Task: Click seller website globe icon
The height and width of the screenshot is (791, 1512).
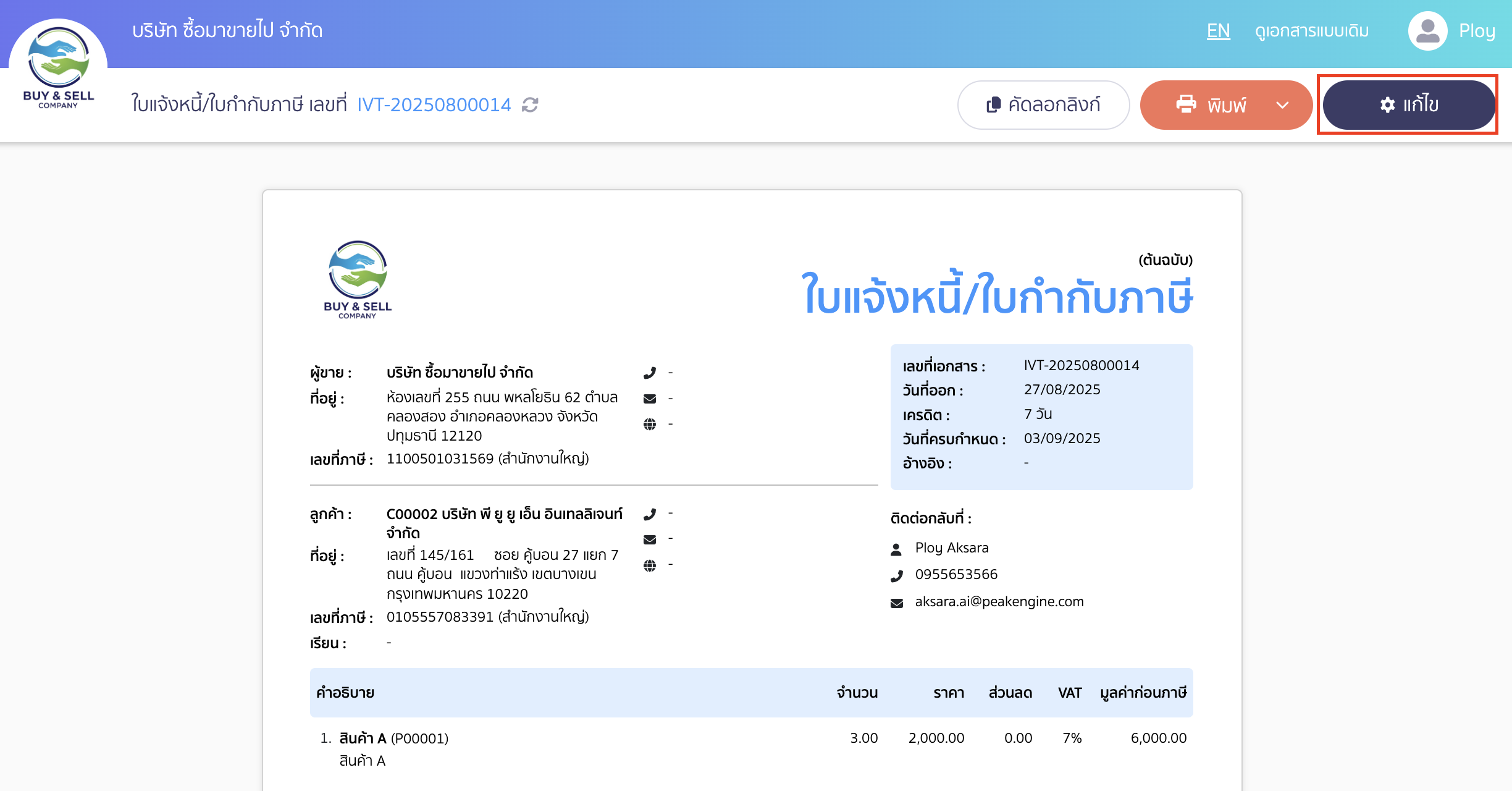Action: click(x=650, y=424)
